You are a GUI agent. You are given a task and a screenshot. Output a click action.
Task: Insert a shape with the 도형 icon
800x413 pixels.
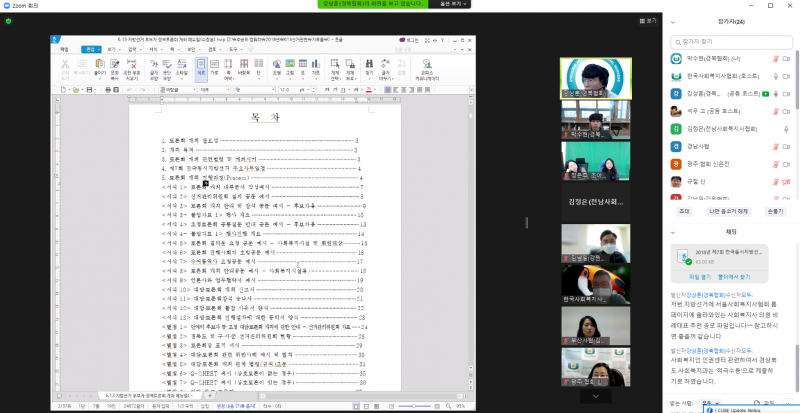pos(277,64)
